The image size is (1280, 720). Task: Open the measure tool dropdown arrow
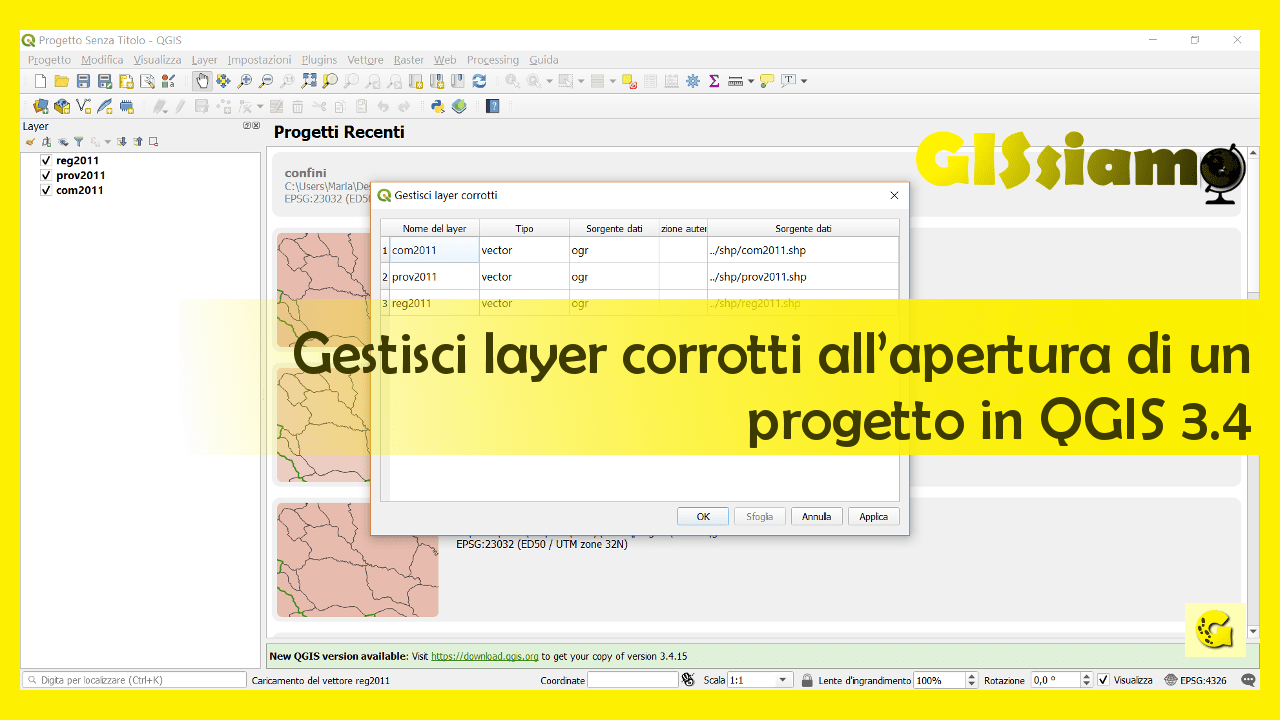(751, 81)
